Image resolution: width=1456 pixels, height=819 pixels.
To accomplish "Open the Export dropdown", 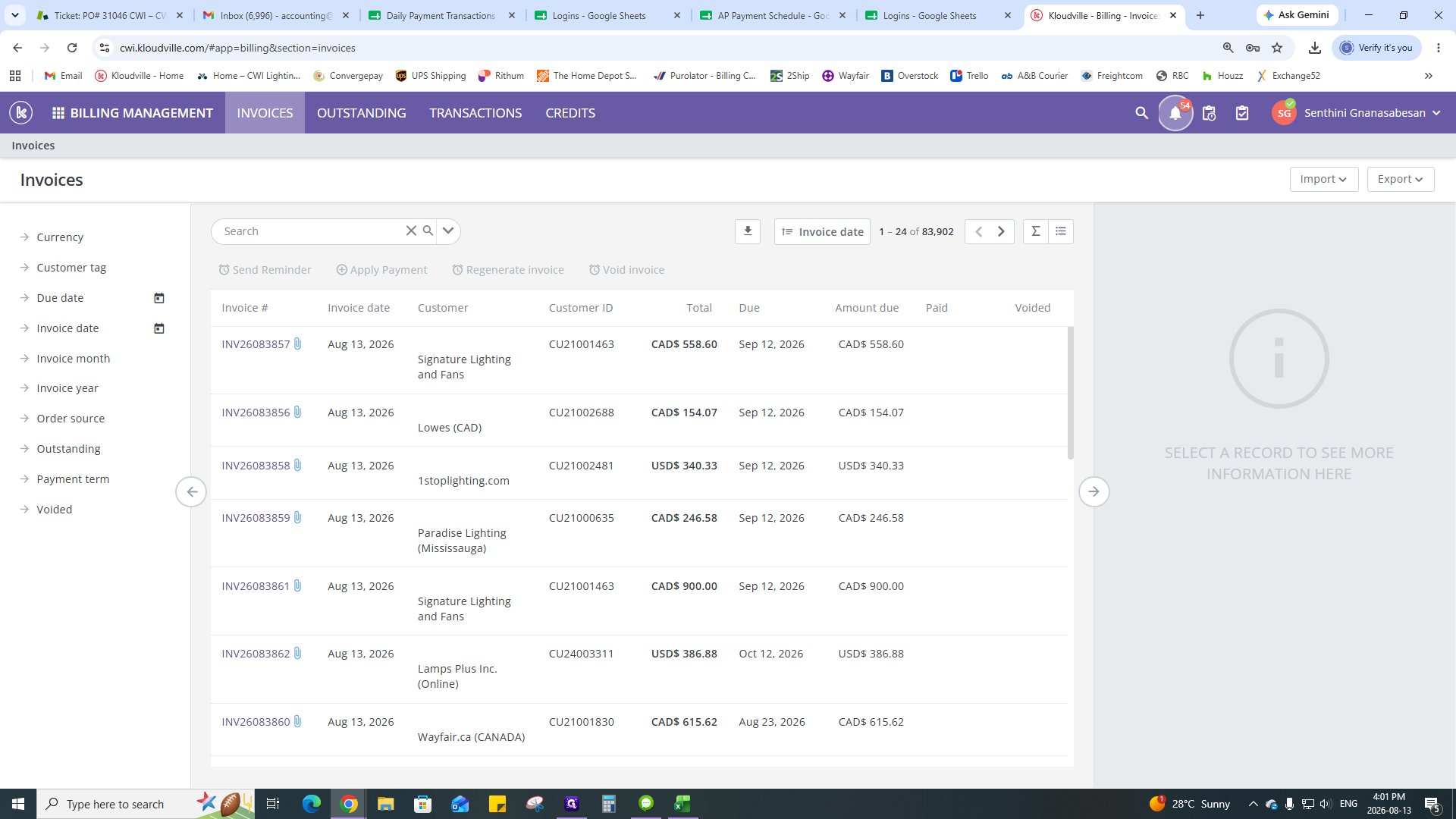I will coord(1401,179).
